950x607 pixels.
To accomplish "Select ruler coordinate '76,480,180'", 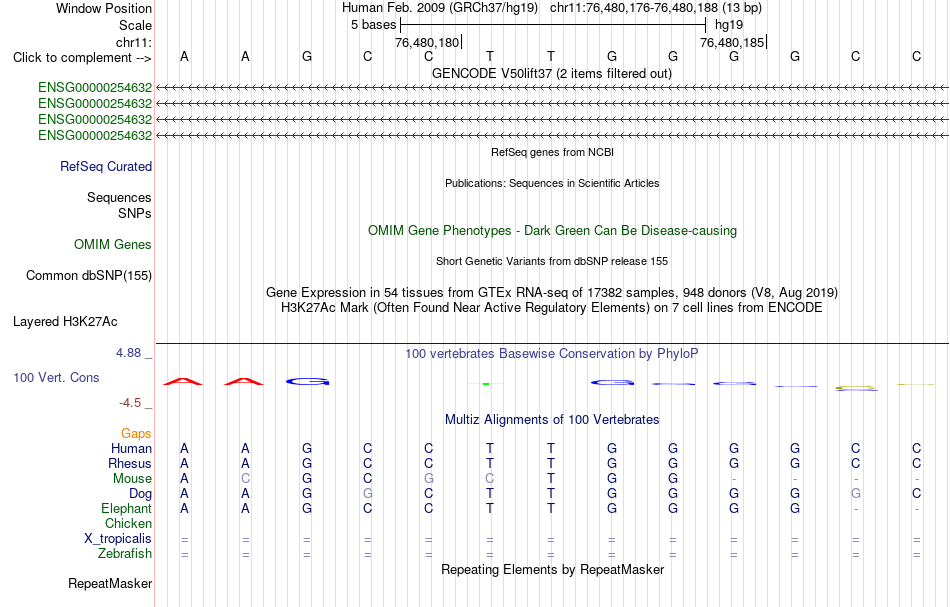I will [x=427, y=42].
